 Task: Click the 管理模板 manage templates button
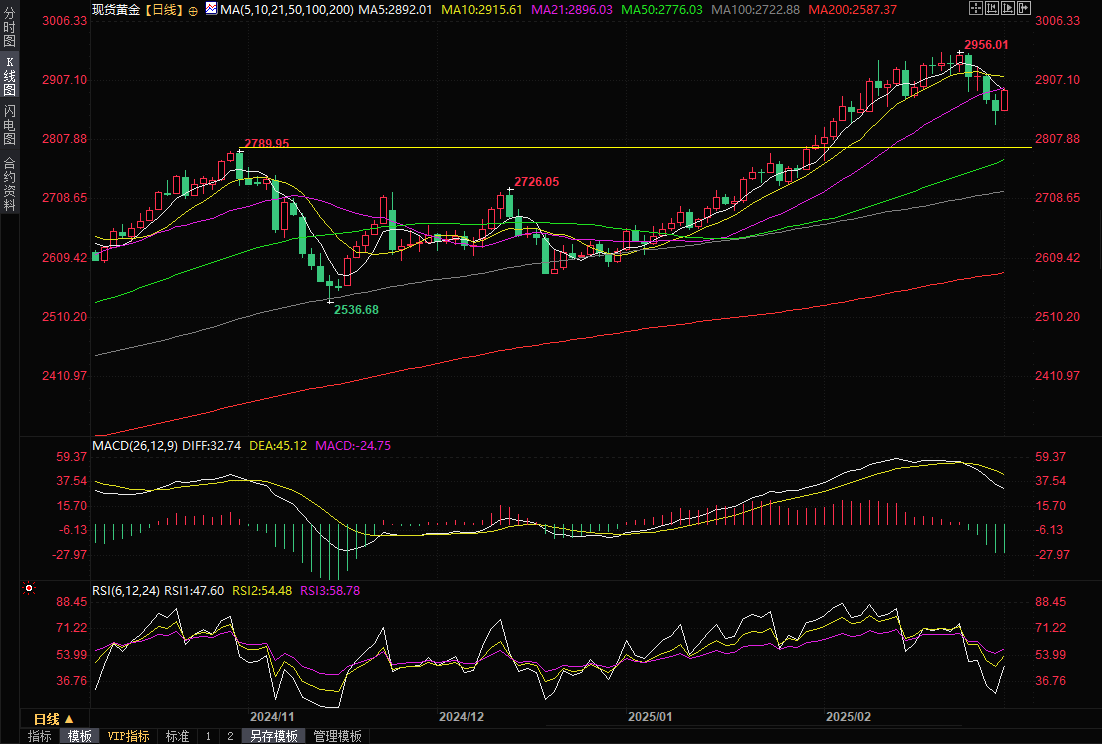point(337,736)
